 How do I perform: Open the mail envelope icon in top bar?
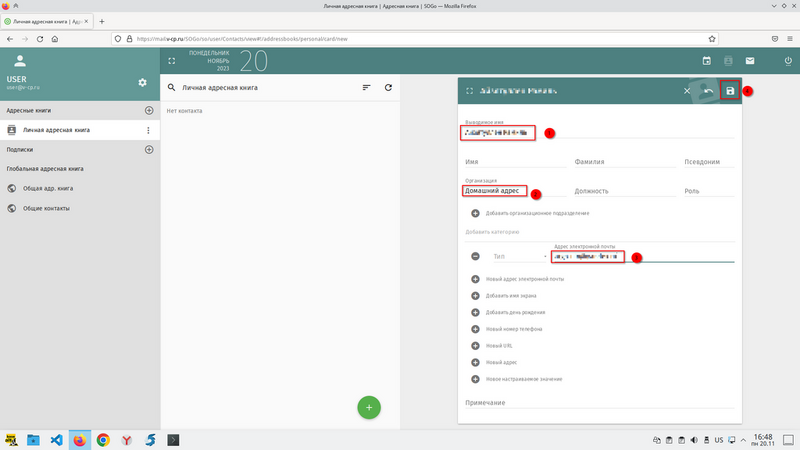749,61
